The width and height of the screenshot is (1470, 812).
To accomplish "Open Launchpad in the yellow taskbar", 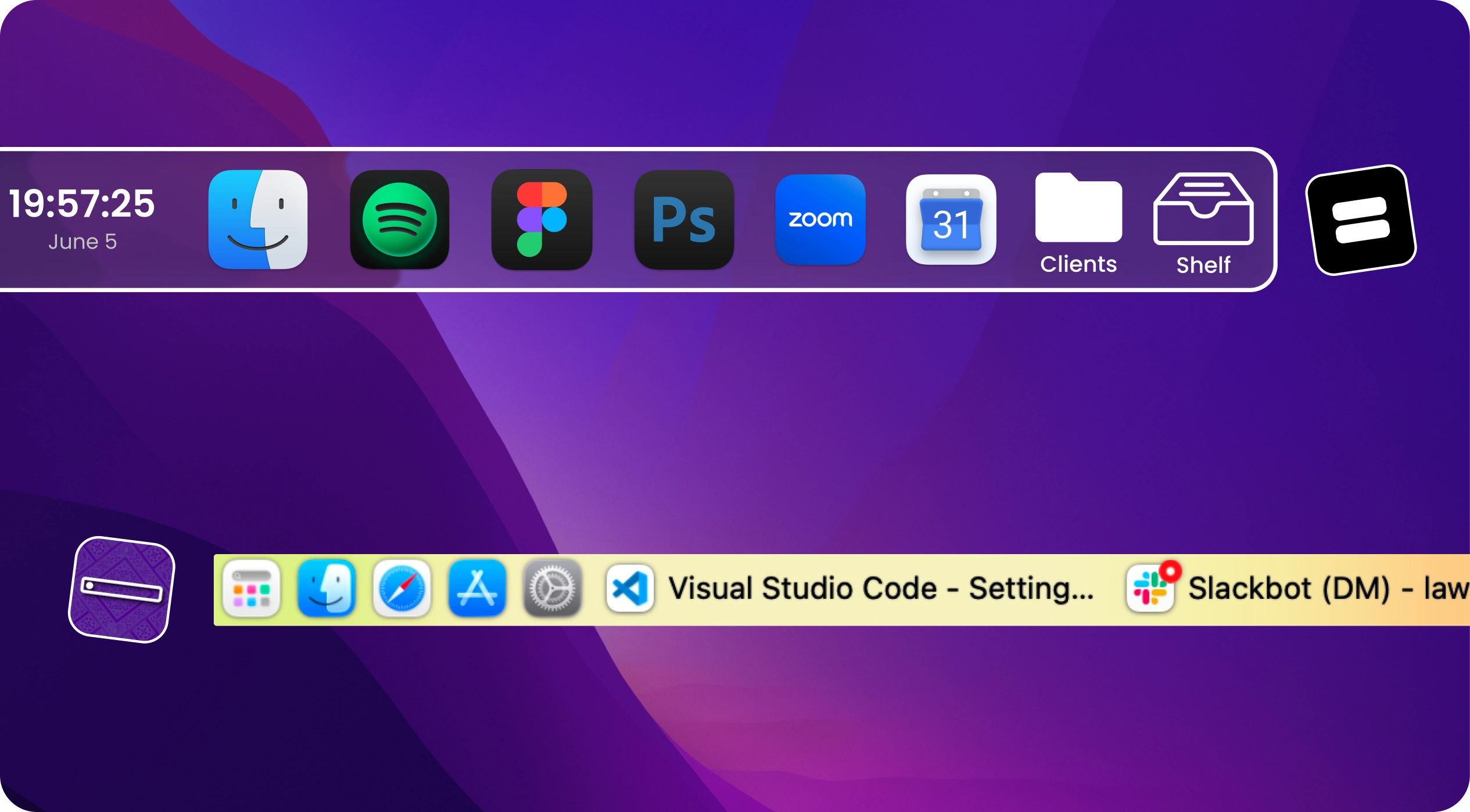I will [x=251, y=589].
